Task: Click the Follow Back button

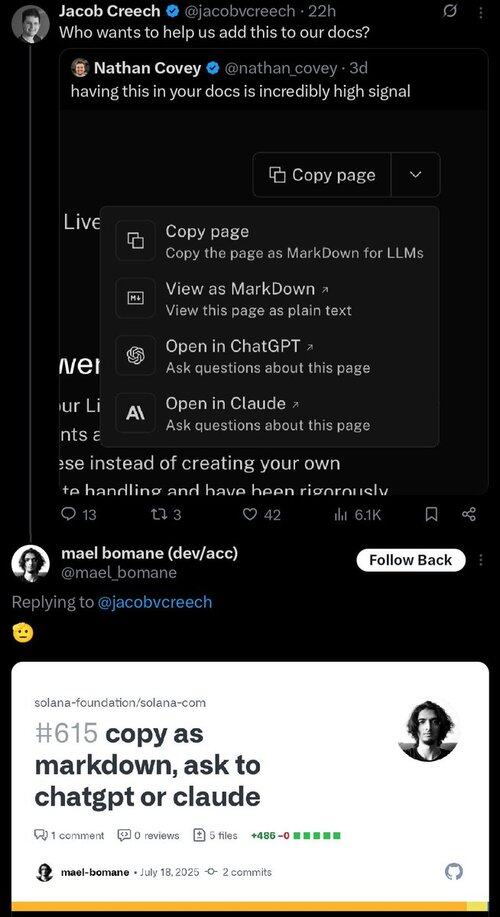Action: 411,560
